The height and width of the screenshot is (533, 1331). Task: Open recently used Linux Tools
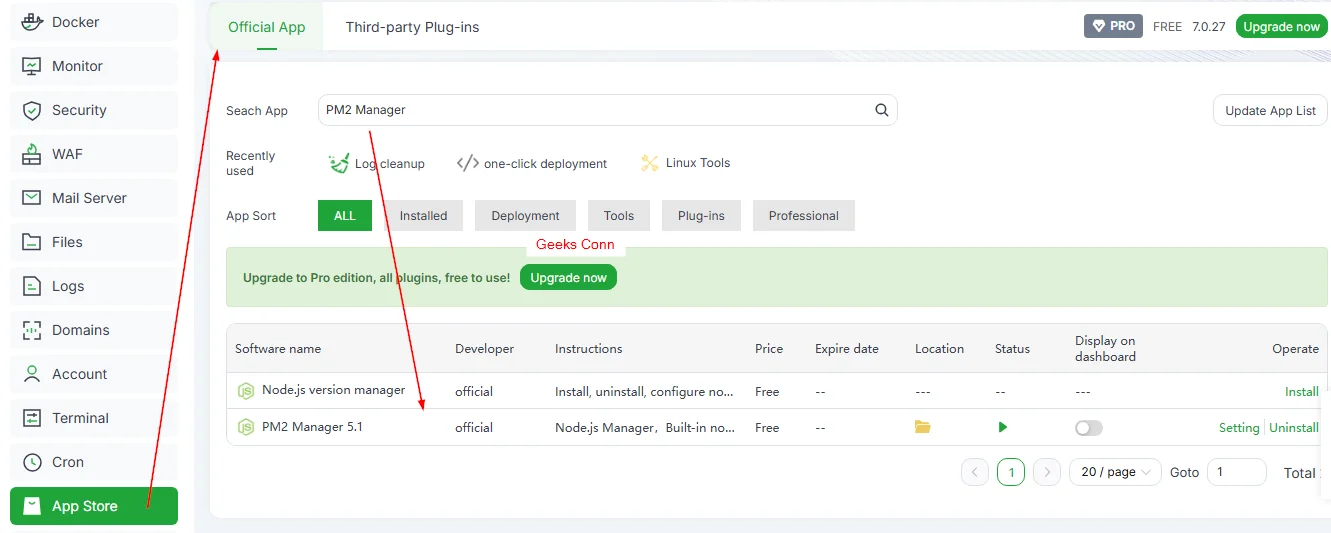[685, 163]
